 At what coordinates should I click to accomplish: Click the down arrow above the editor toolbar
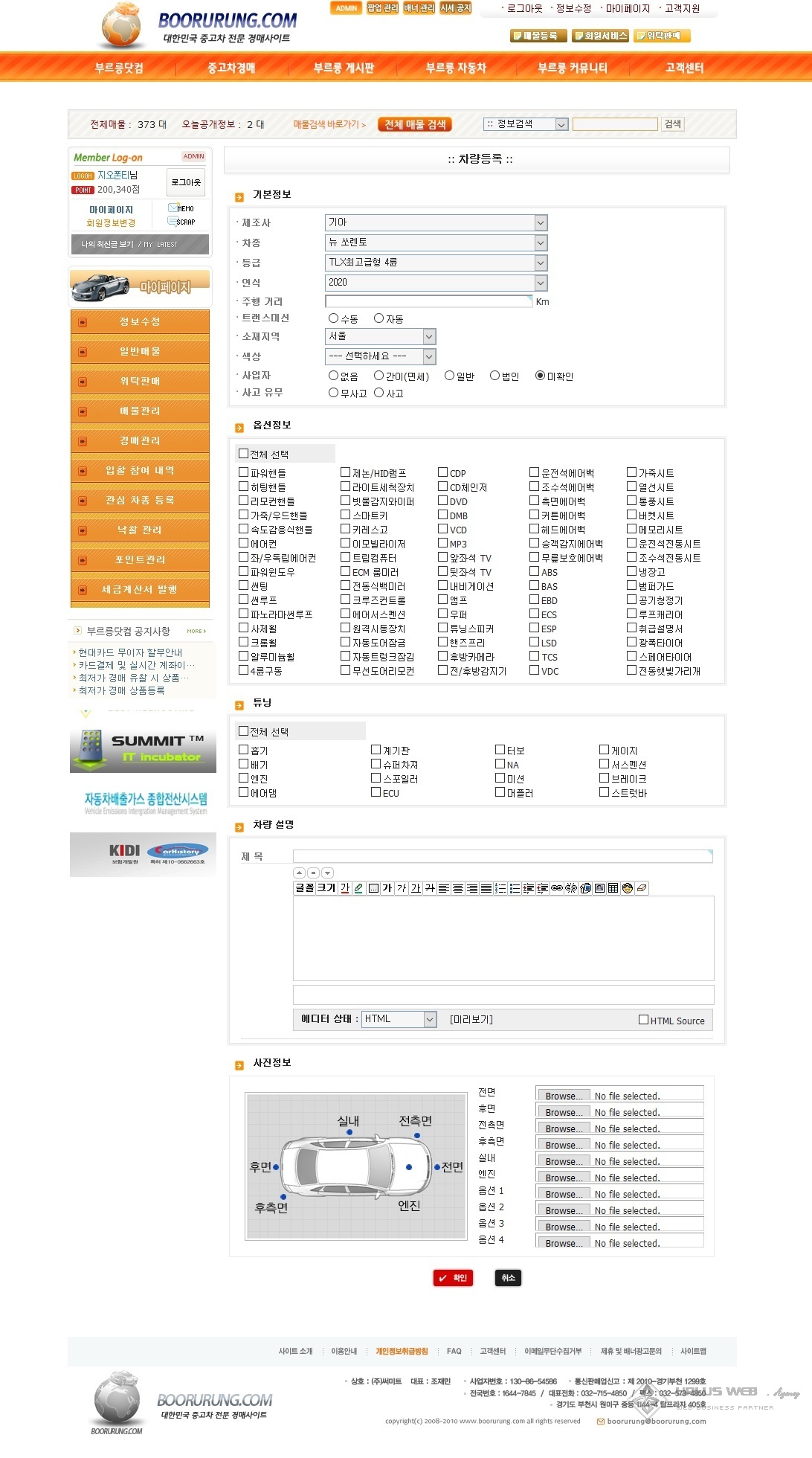pyautogui.click(x=327, y=873)
